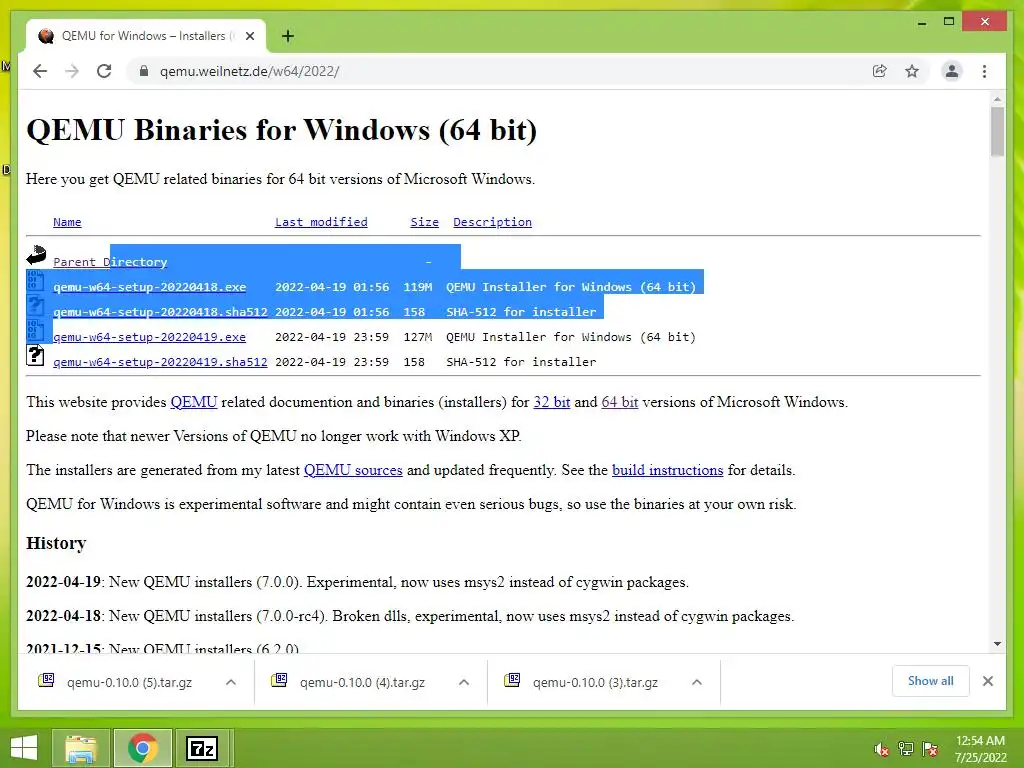The image size is (1024, 768).
Task: Click the History heading
Action: coord(56,543)
